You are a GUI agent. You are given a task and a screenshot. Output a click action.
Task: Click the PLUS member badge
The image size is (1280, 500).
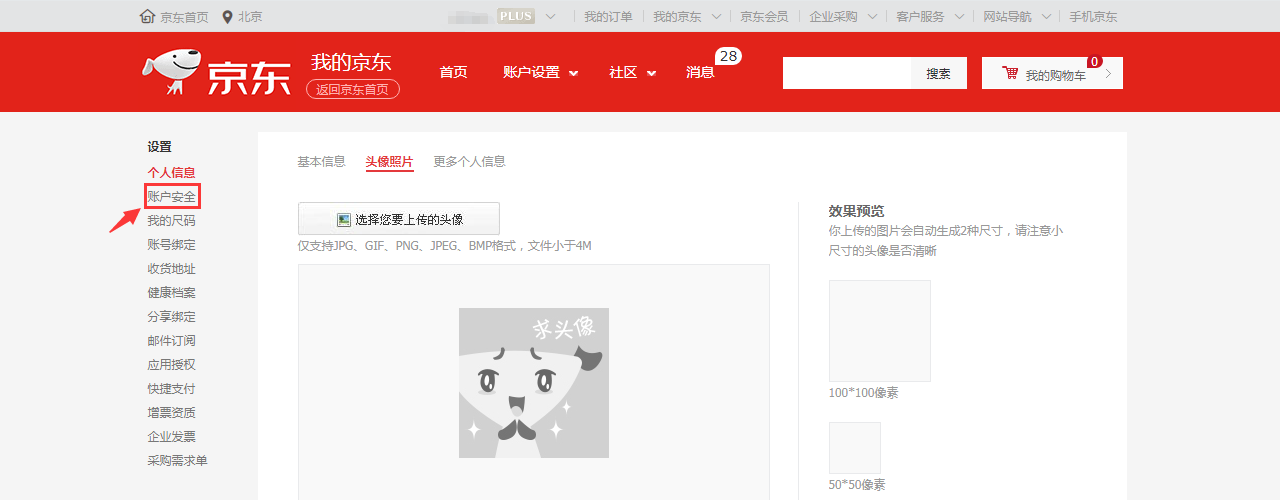(x=516, y=16)
